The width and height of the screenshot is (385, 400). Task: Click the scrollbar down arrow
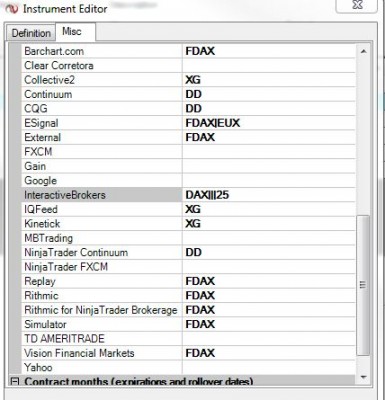click(x=363, y=377)
